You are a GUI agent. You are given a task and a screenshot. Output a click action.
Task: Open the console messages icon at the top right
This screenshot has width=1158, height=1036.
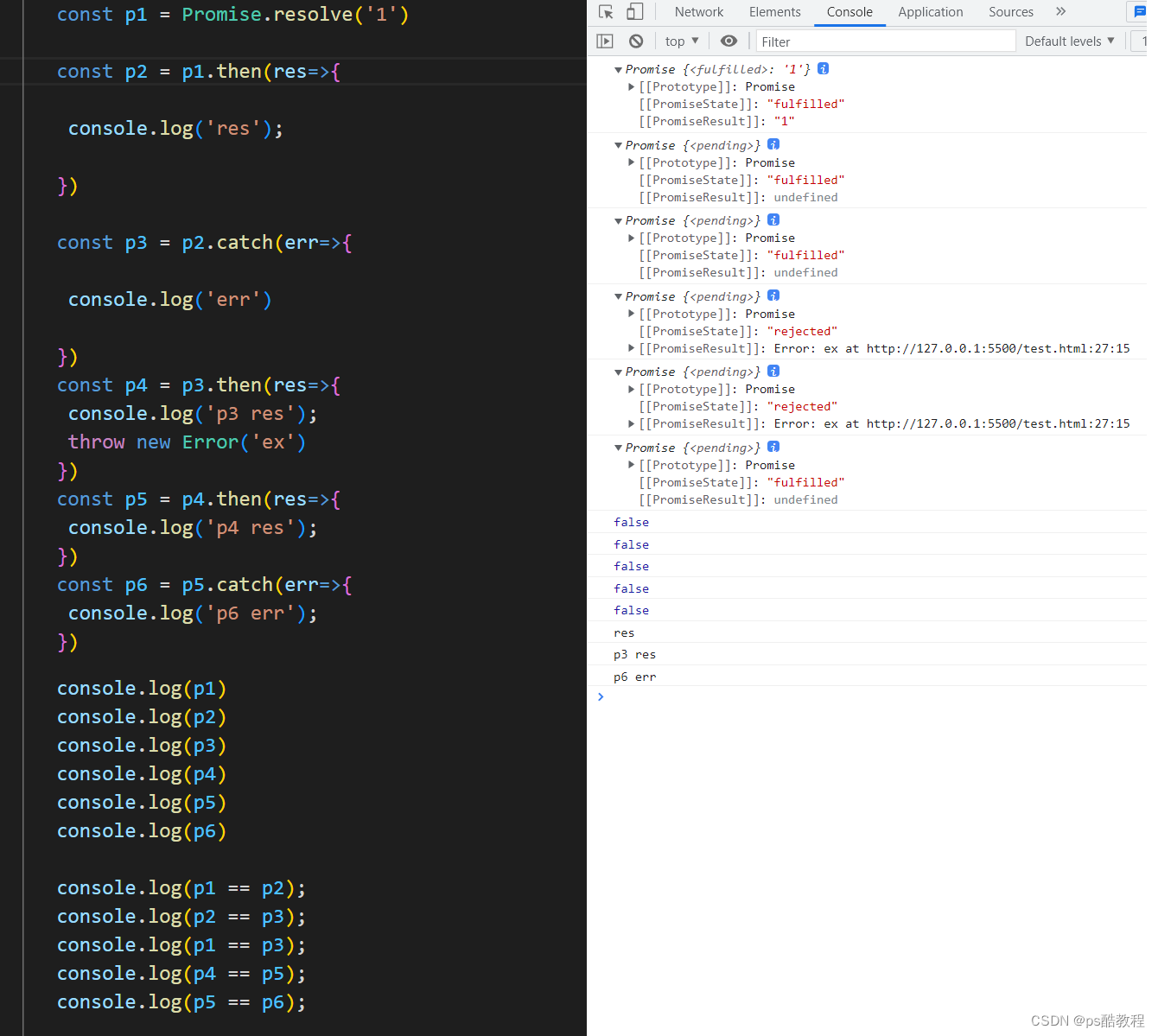(1139, 12)
